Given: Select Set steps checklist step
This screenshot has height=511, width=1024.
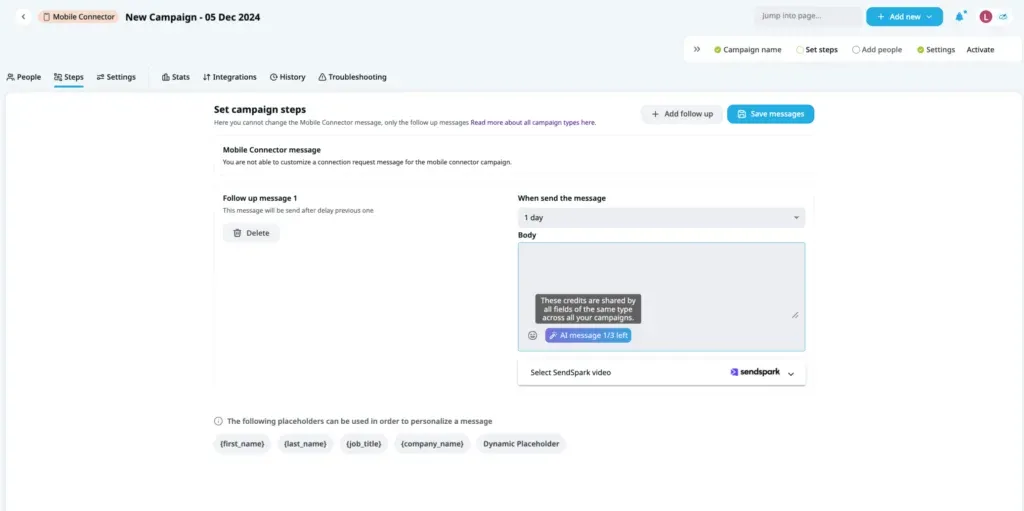Looking at the screenshot, I should tap(817, 50).
